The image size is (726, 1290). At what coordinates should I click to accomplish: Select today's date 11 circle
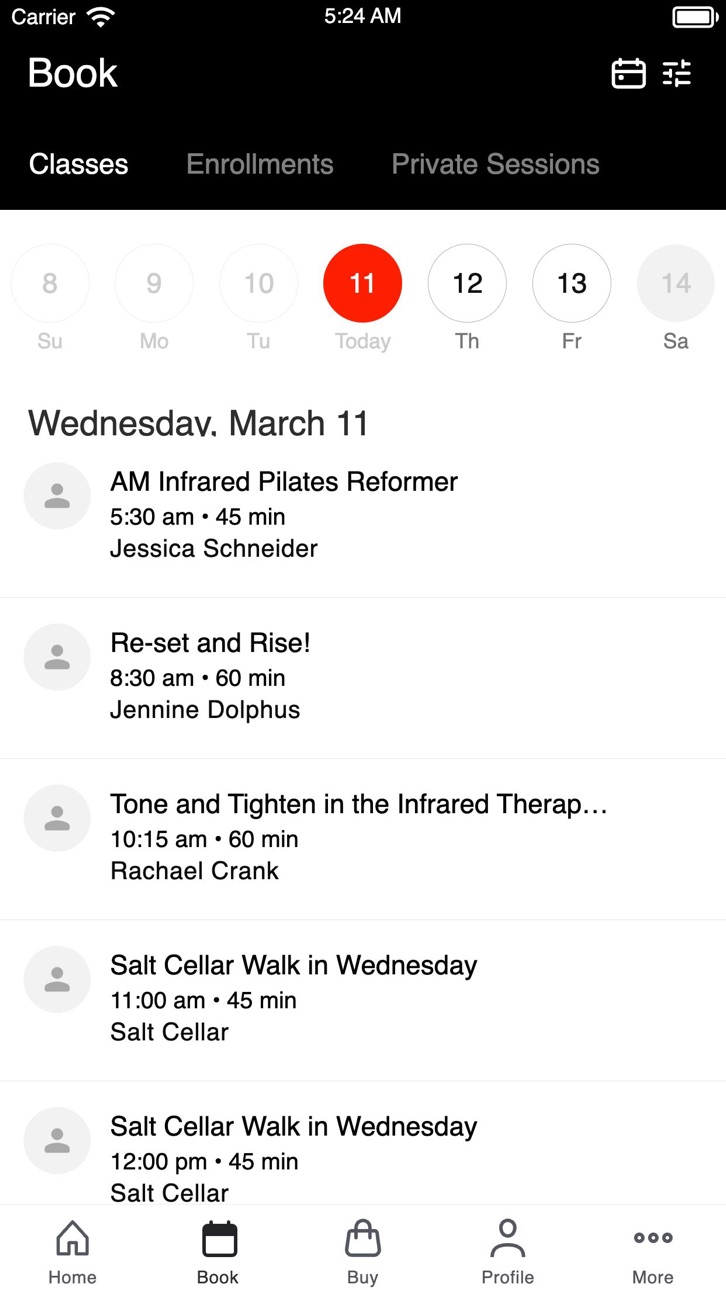click(x=363, y=283)
